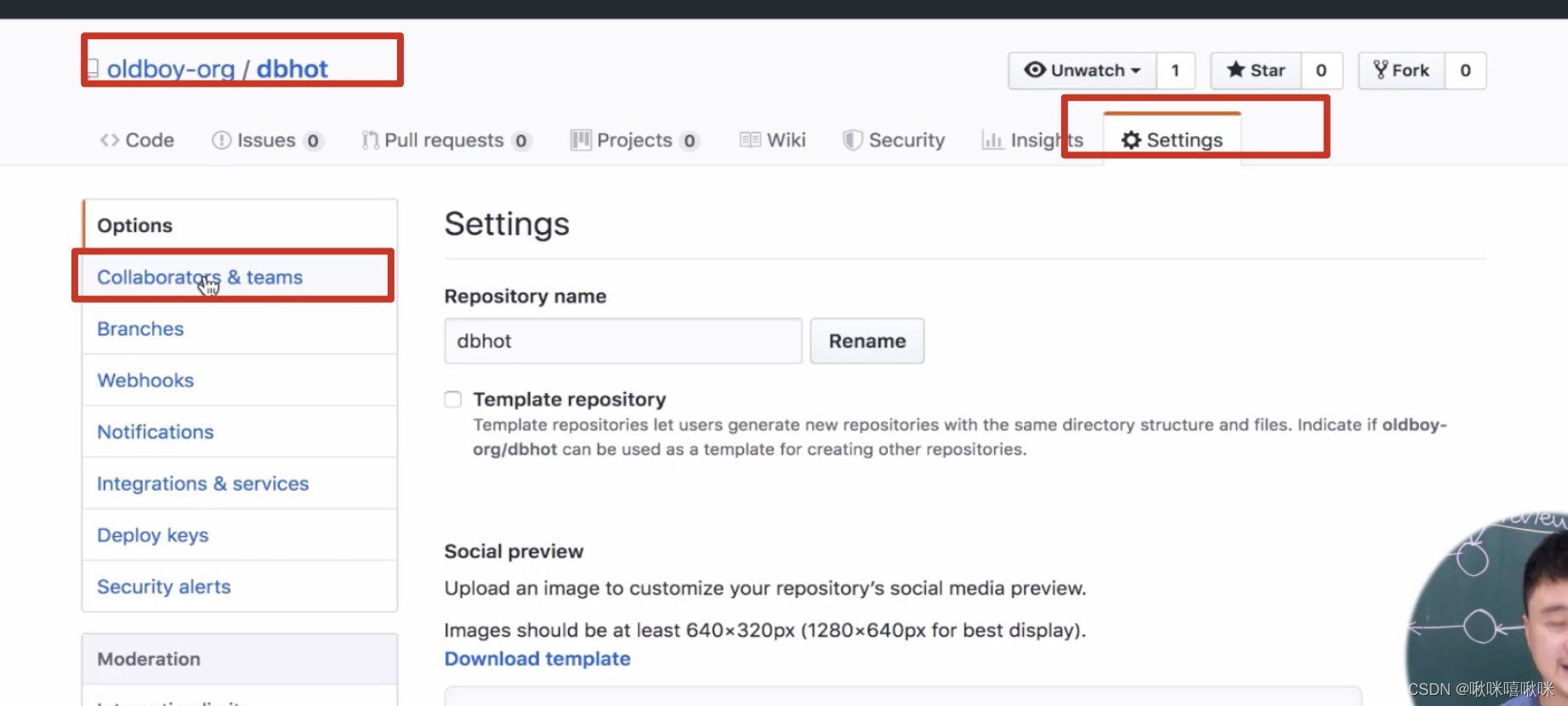Click the Security shield icon
Viewport: 1568px width, 706px height.
click(x=852, y=140)
